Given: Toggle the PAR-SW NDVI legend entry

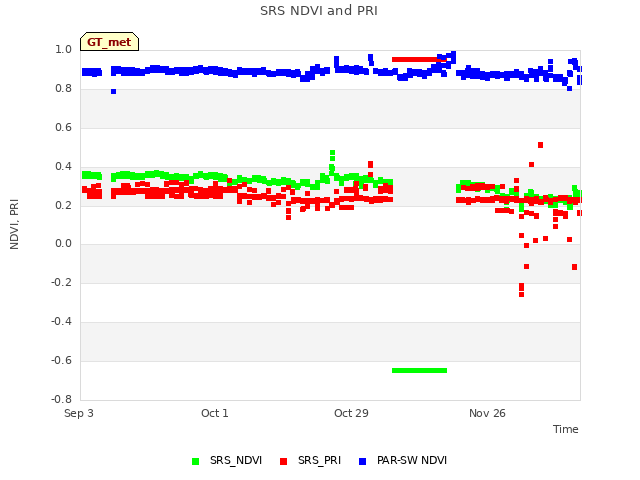Looking at the screenshot, I should click(403, 460).
